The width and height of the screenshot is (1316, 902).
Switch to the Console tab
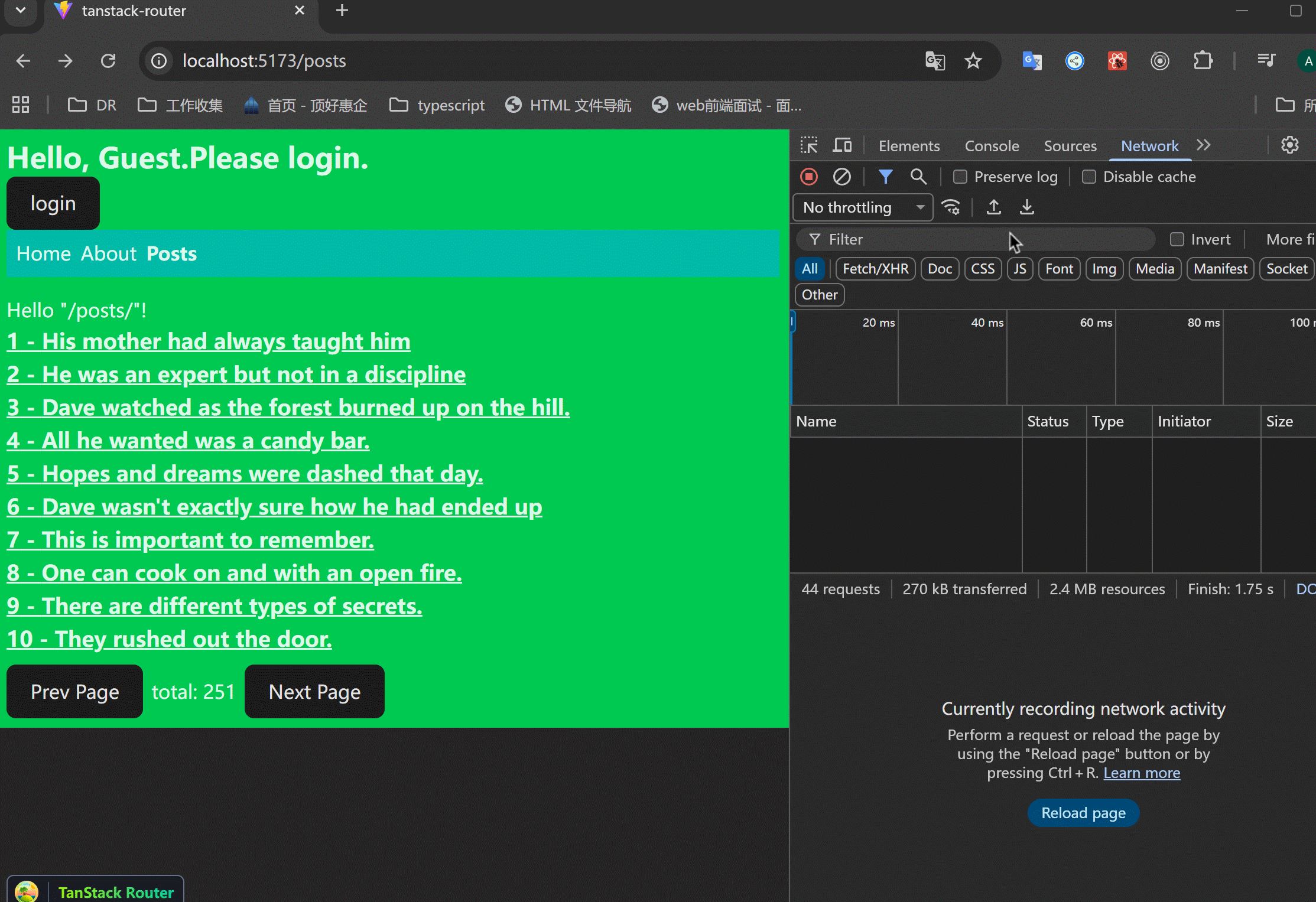click(x=992, y=146)
